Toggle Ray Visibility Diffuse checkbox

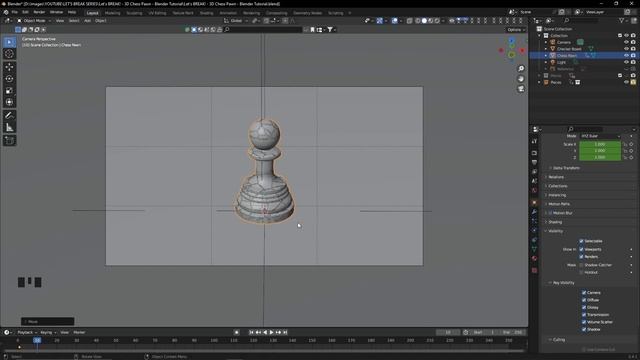click(584, 300)
